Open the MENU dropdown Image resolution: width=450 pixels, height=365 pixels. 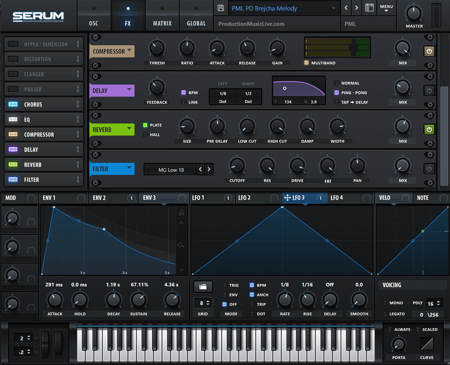click(x=386, y=8)
